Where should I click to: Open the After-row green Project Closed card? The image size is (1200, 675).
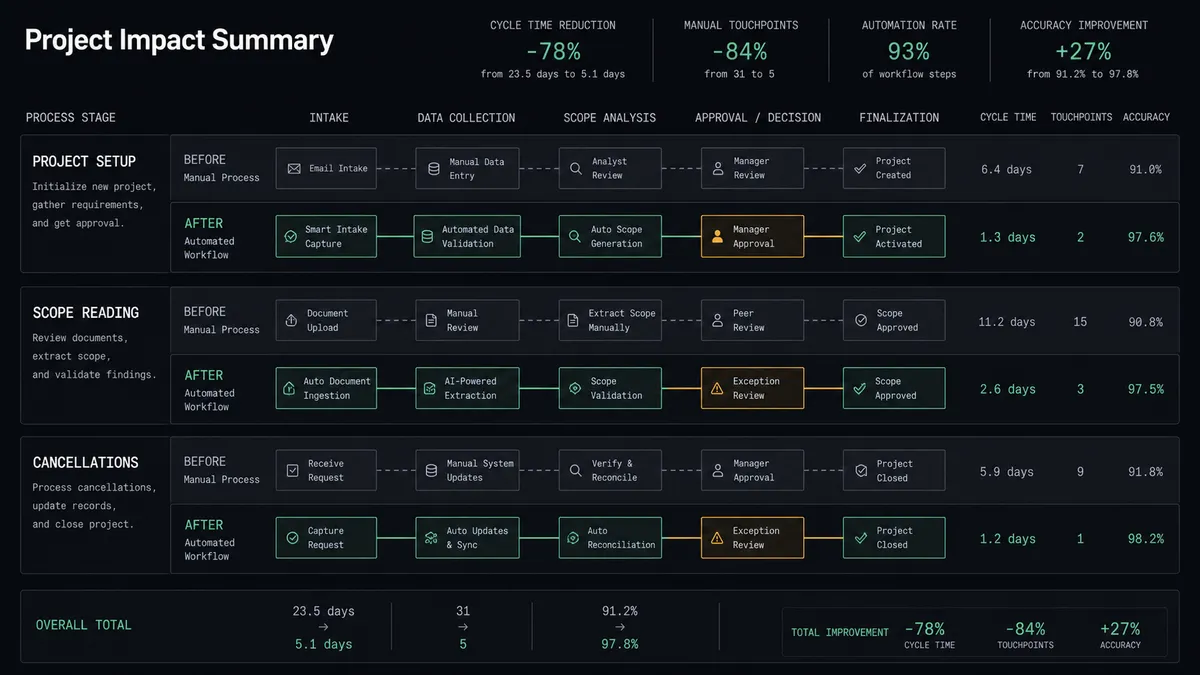[x=894, y=538]
